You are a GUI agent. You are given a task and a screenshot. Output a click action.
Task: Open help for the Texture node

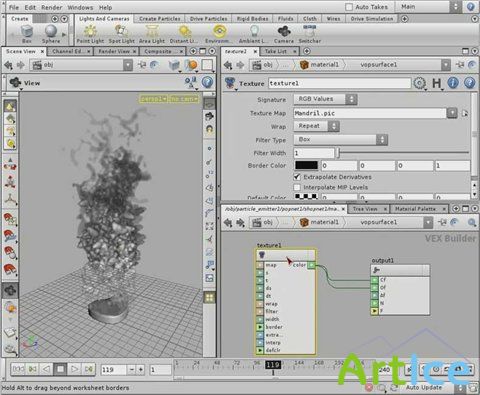[x=469, y=83]
